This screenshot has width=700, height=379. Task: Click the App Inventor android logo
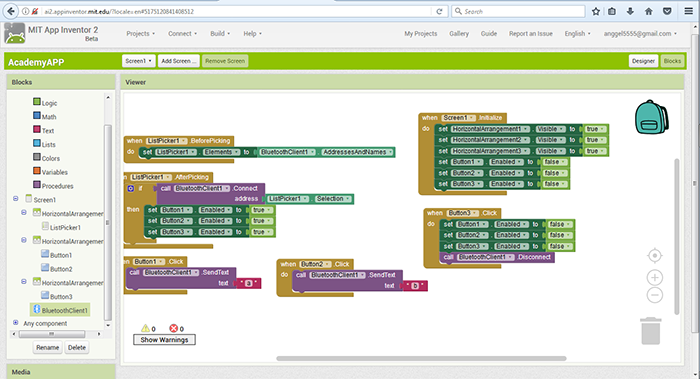pyautogui.click(x=15, y=33)
